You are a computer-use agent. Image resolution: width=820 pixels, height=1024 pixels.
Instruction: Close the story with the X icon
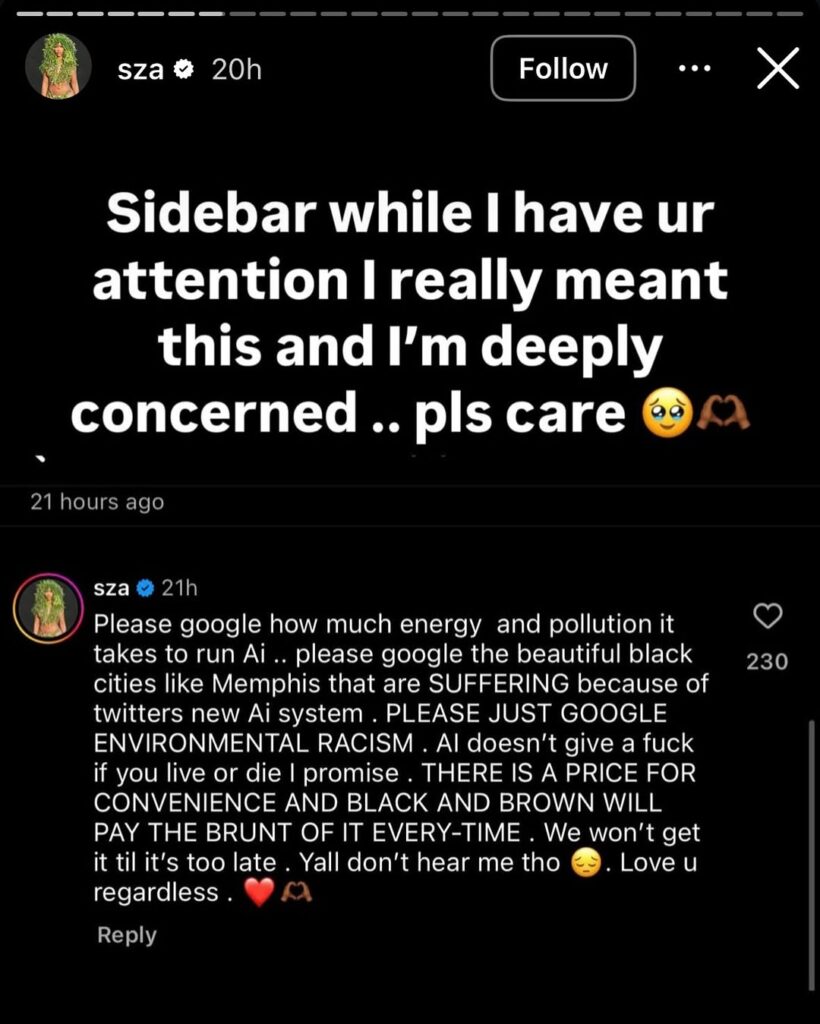(x=777, y=69)
